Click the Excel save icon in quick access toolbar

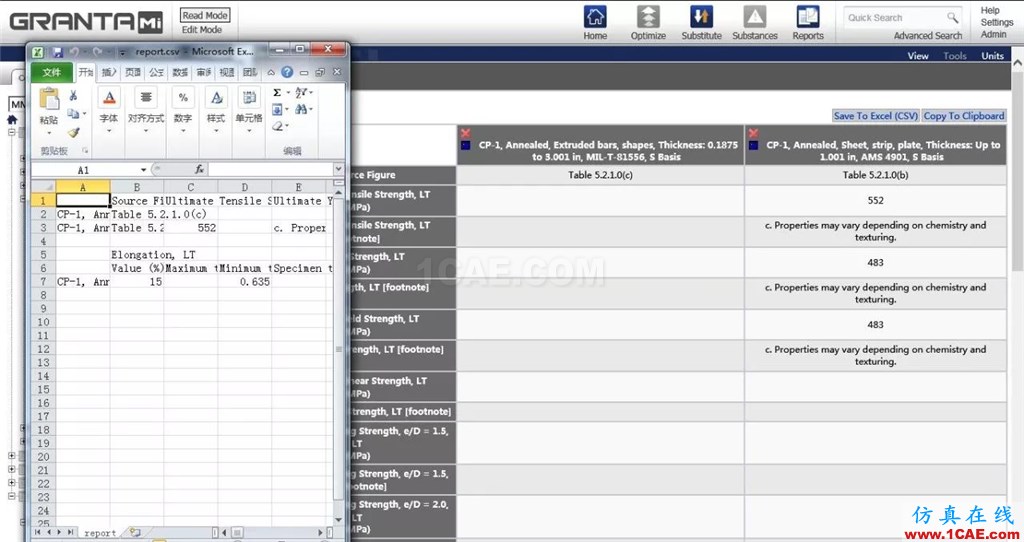coord(57,52)
